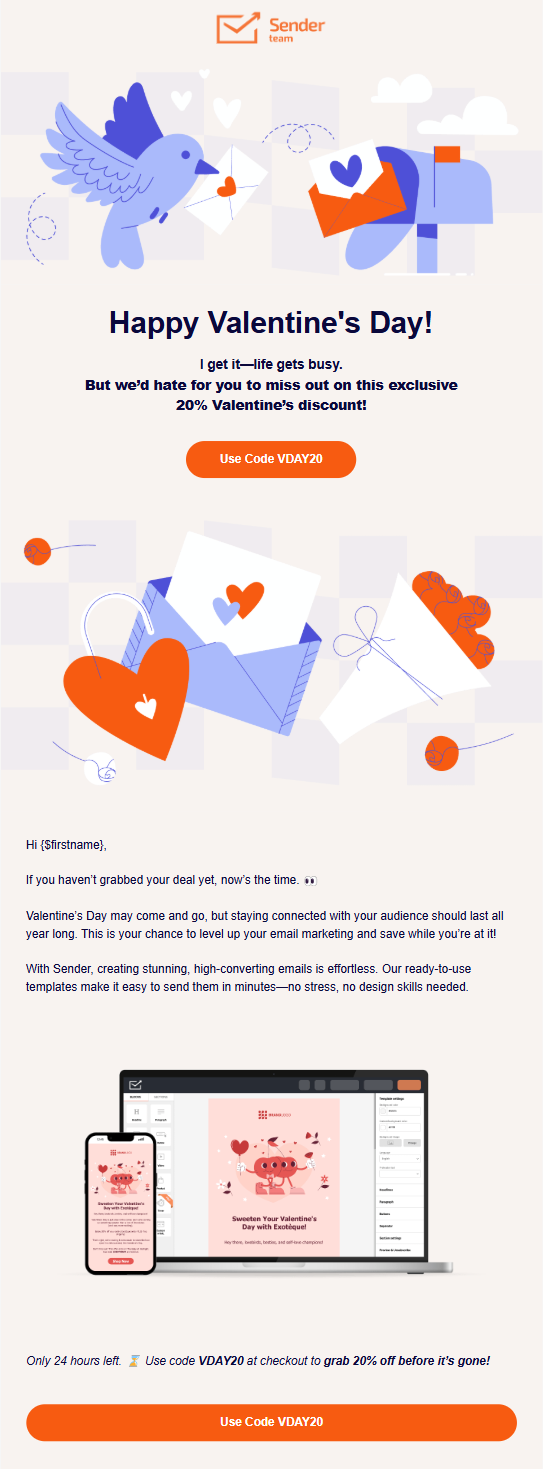Click the bold "grab 20% off before it's gone!" text

pos(407,1361)
